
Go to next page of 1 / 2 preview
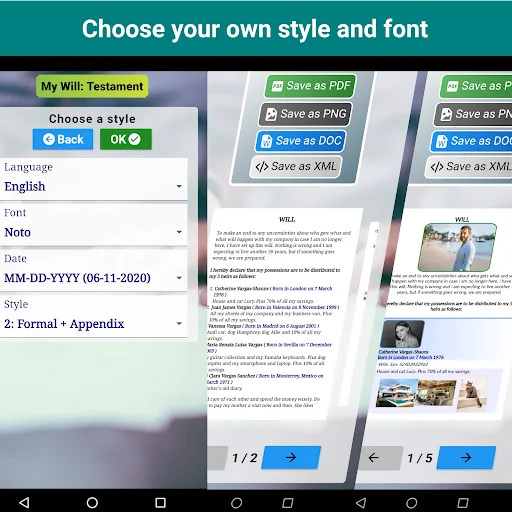tap(291, 457)
